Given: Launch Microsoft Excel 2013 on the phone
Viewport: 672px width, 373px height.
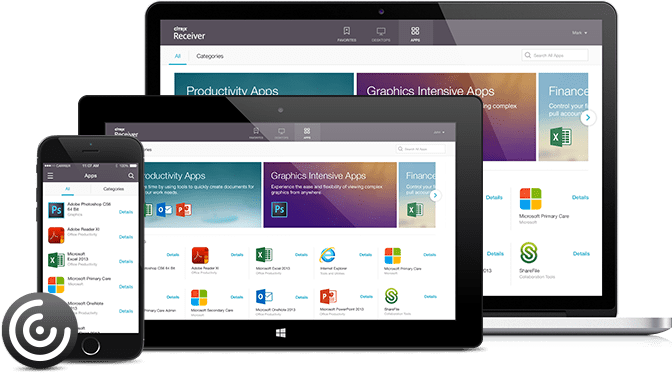Looking at the screenshot, I should (x=56, y=260).
